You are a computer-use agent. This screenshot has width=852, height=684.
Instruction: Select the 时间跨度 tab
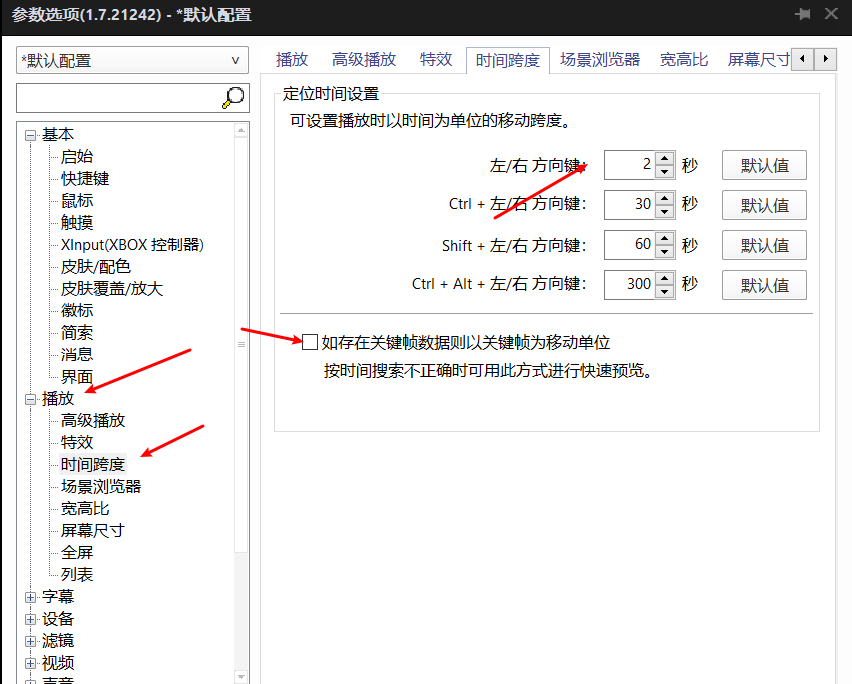coord(508,60)
